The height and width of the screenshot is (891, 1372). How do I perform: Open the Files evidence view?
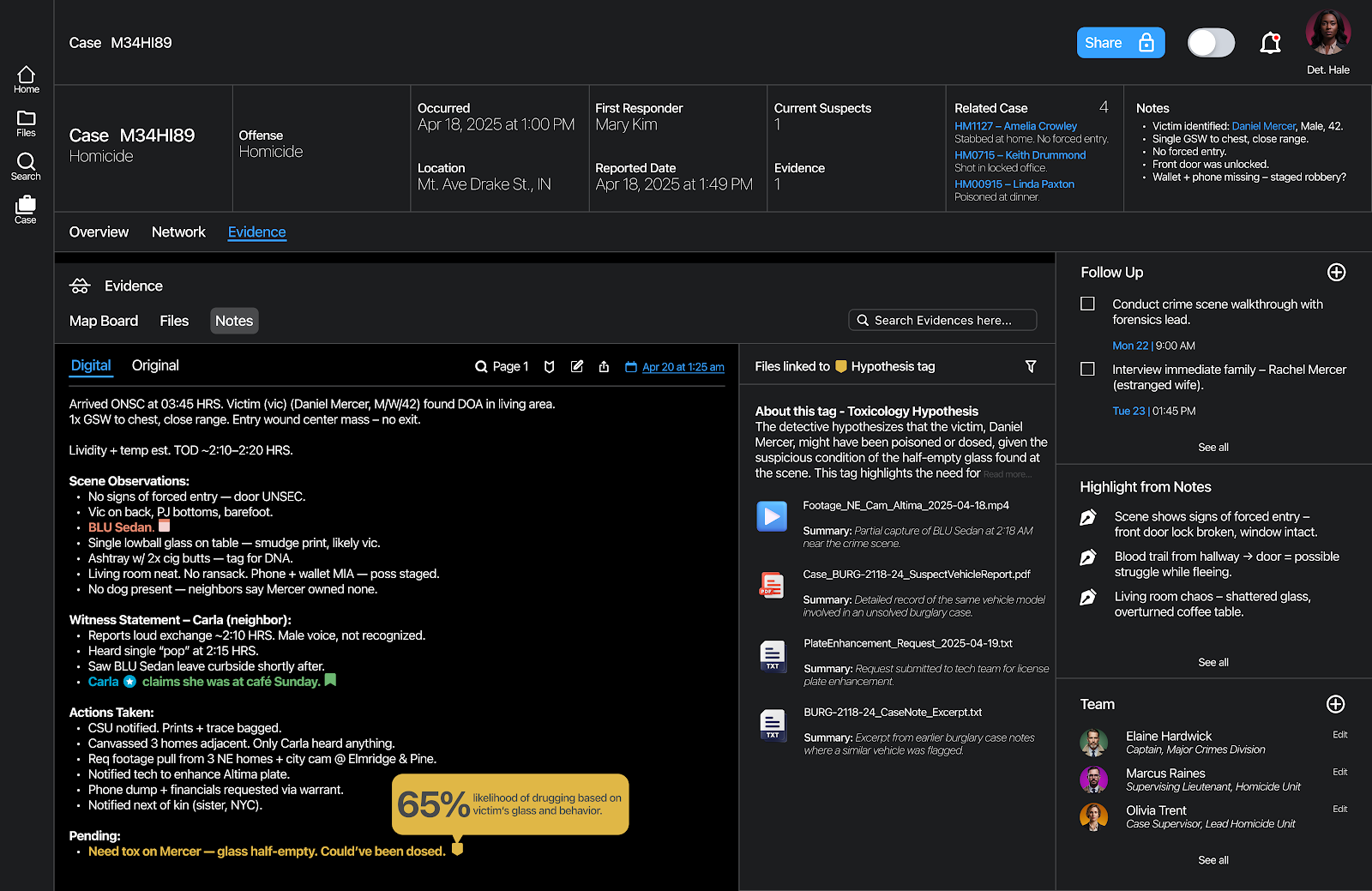pos(174,321)
